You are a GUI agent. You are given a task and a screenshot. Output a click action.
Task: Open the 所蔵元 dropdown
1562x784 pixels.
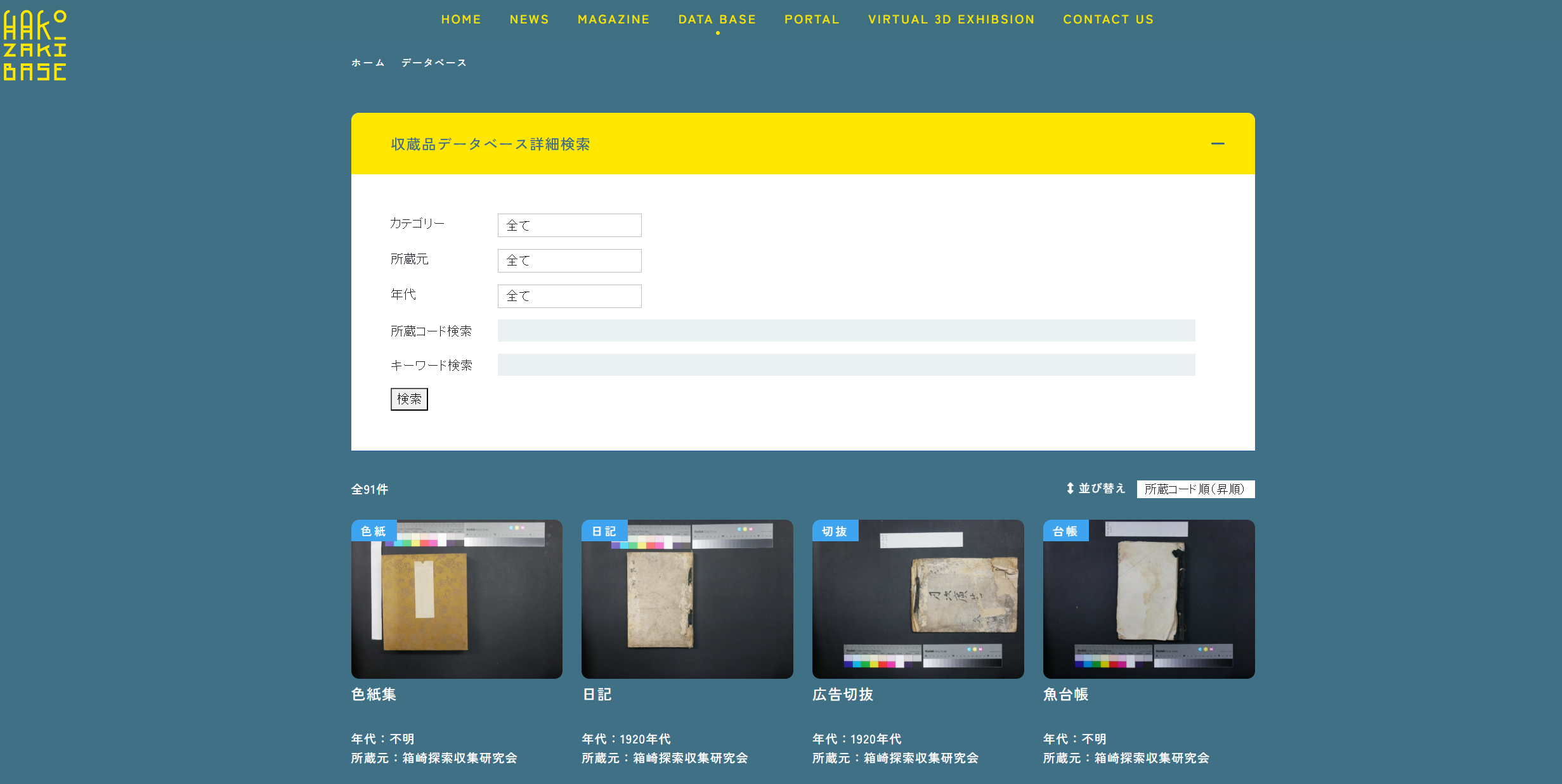[x=569, y=260]
